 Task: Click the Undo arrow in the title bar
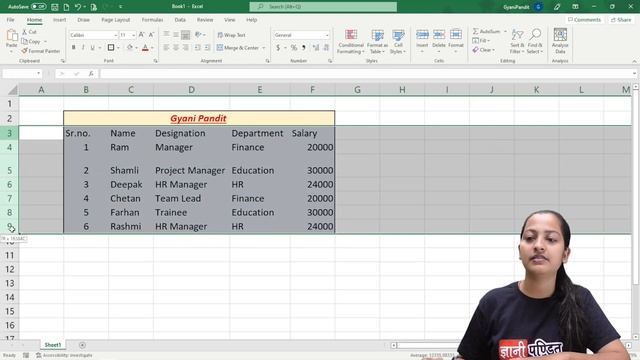point(78,7)
